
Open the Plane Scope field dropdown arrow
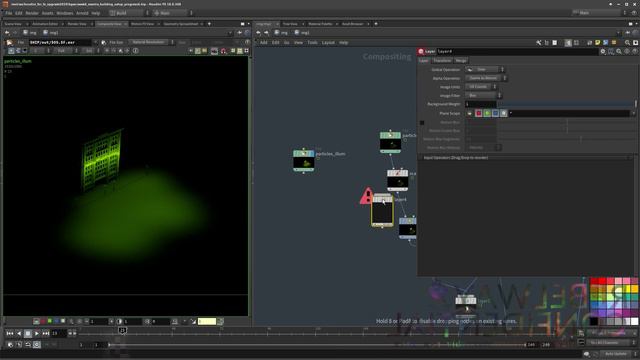coord(633,113)
